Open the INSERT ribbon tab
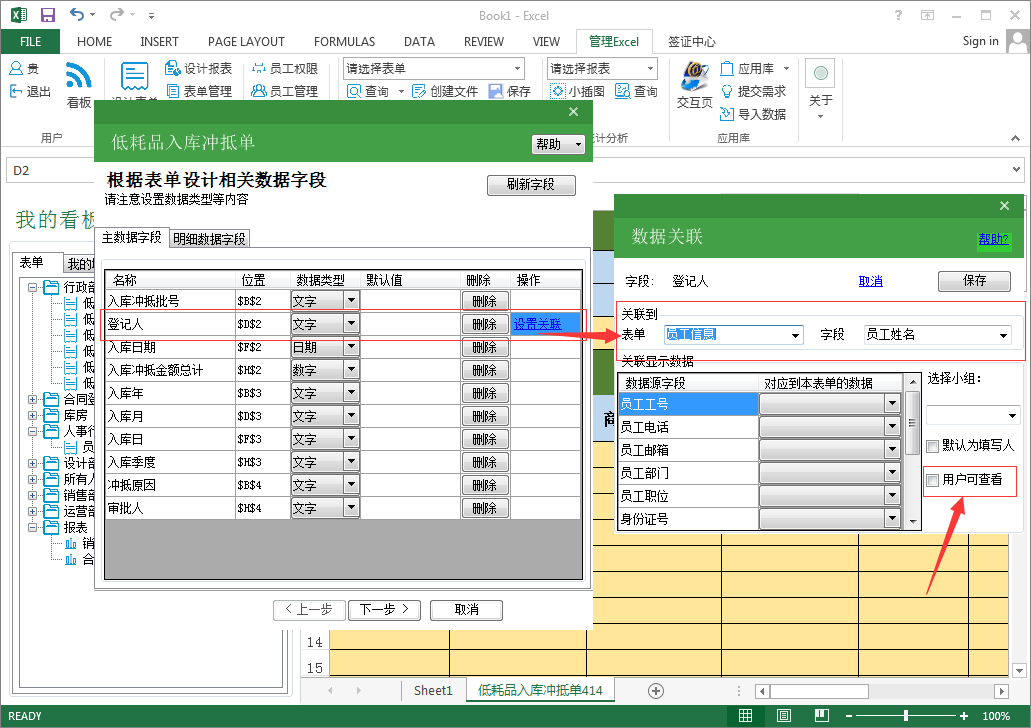1031x728 pixels. point(159,41)
